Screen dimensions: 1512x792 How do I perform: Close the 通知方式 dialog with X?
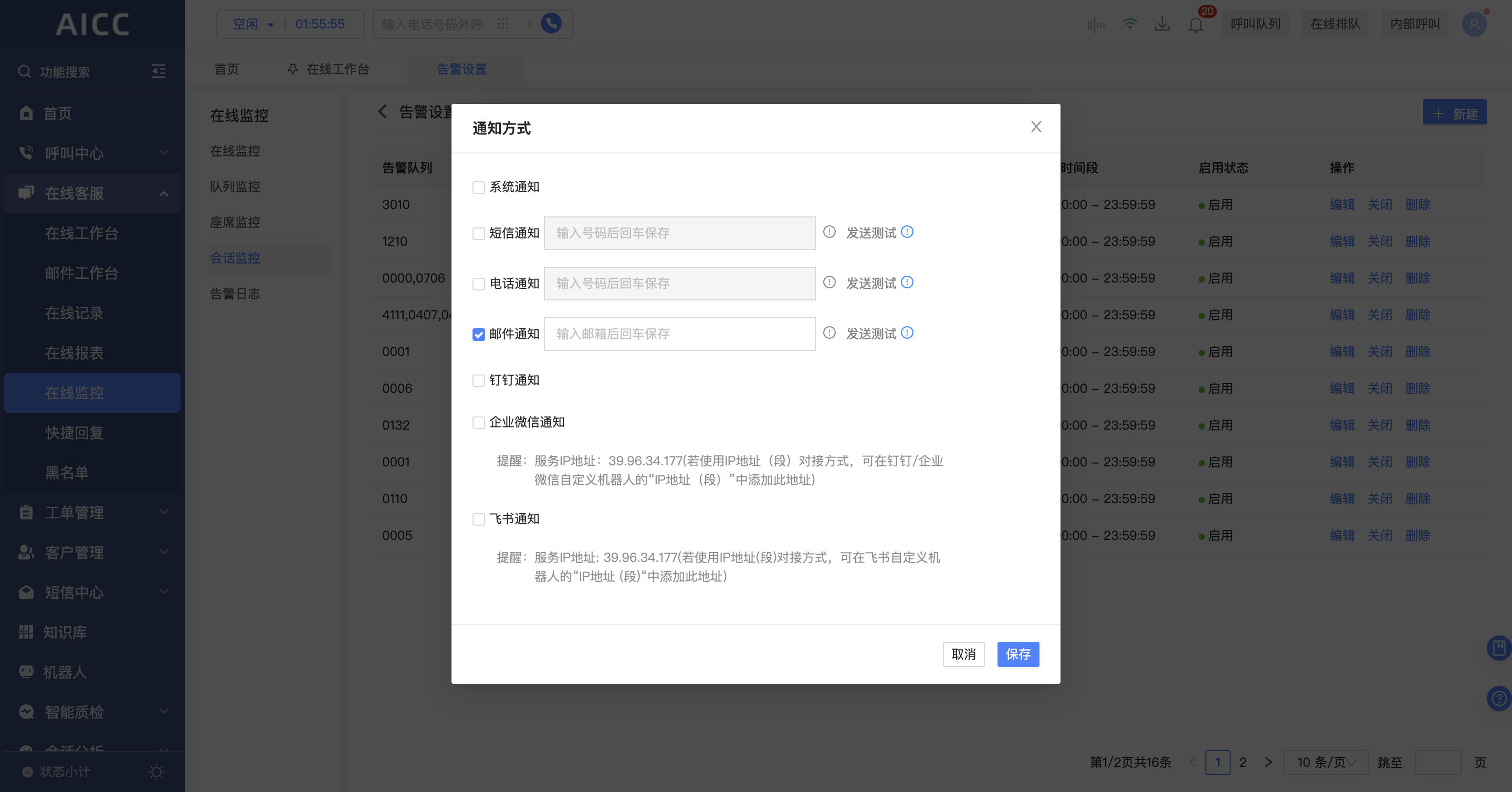pyautogui.click(x=1036, y=127)
